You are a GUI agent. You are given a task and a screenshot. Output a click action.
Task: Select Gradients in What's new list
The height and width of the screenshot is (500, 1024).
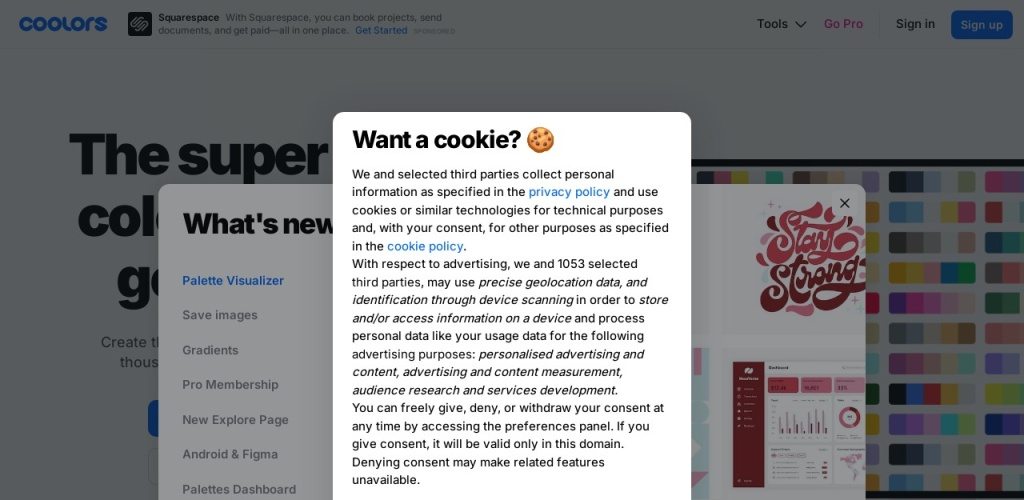210,350
